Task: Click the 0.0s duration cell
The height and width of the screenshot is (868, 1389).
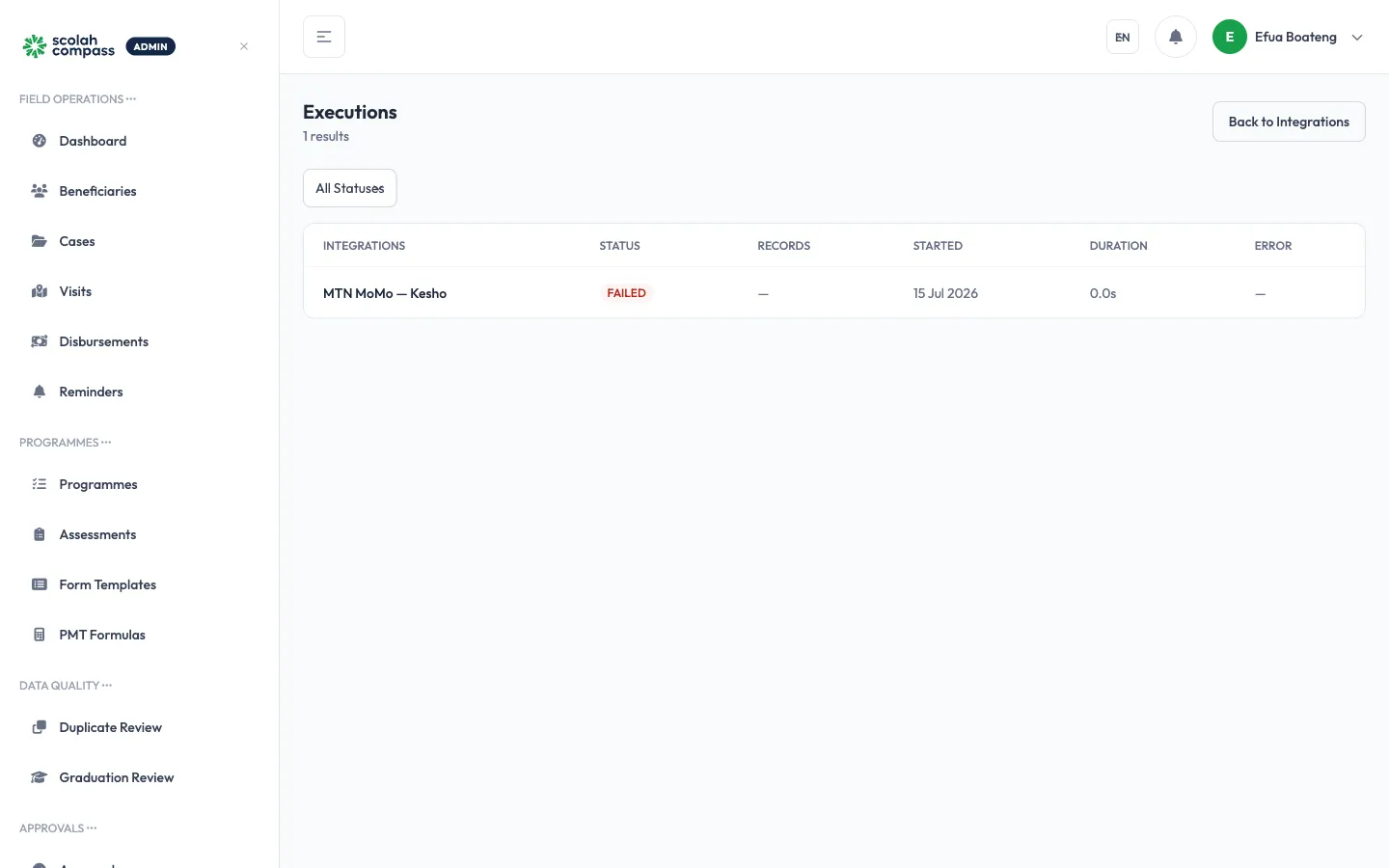Action: click(x=1103, y=293)
